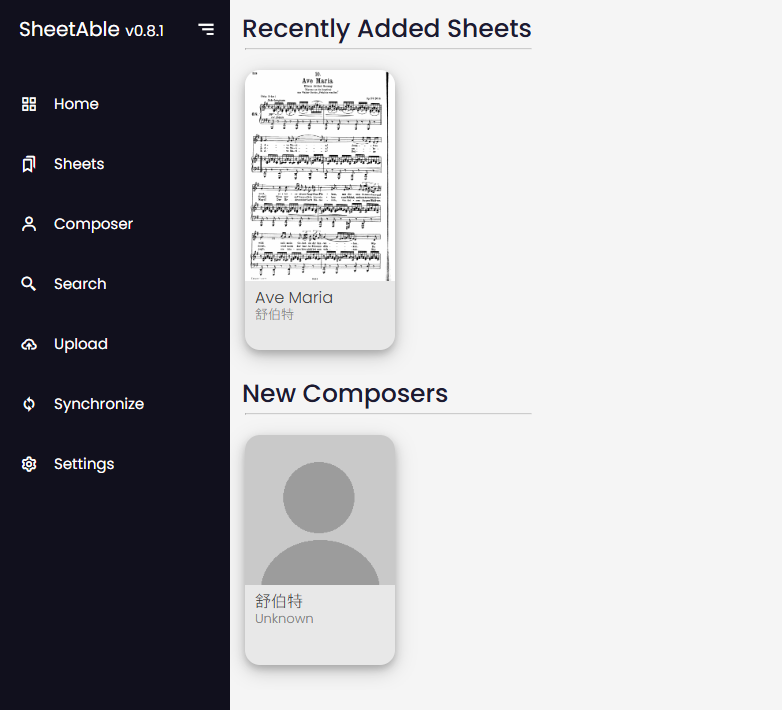
Task: Click the SheetAble v0.8.1 logo text
Action: coord(91,29)
